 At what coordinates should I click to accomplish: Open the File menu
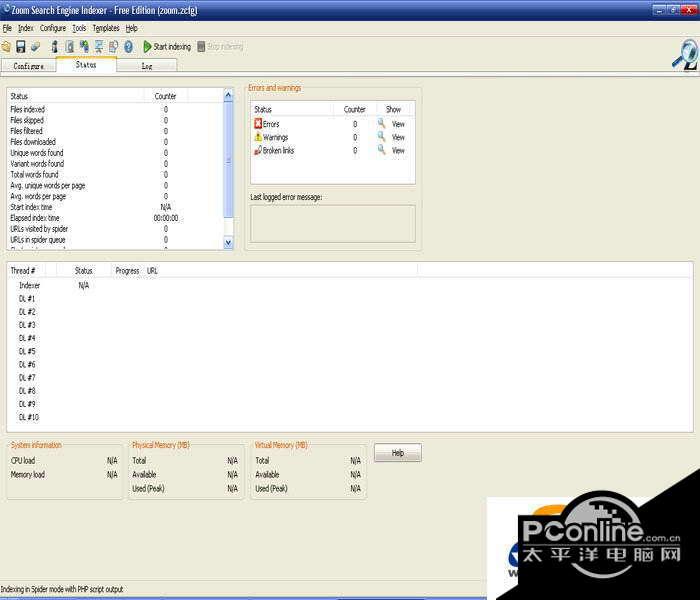(7, 28)
